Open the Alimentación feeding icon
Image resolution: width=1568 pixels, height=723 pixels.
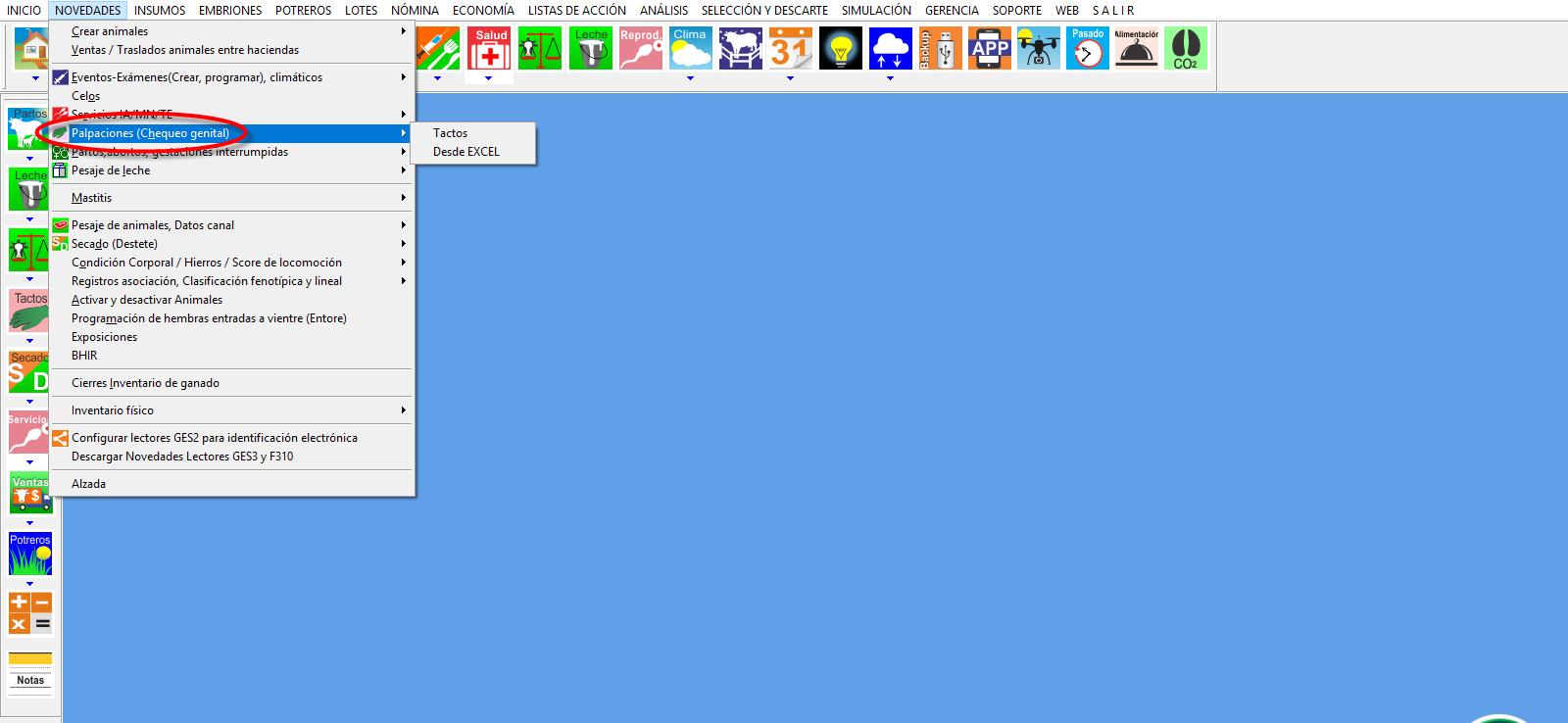click(x=1136, y=48)
